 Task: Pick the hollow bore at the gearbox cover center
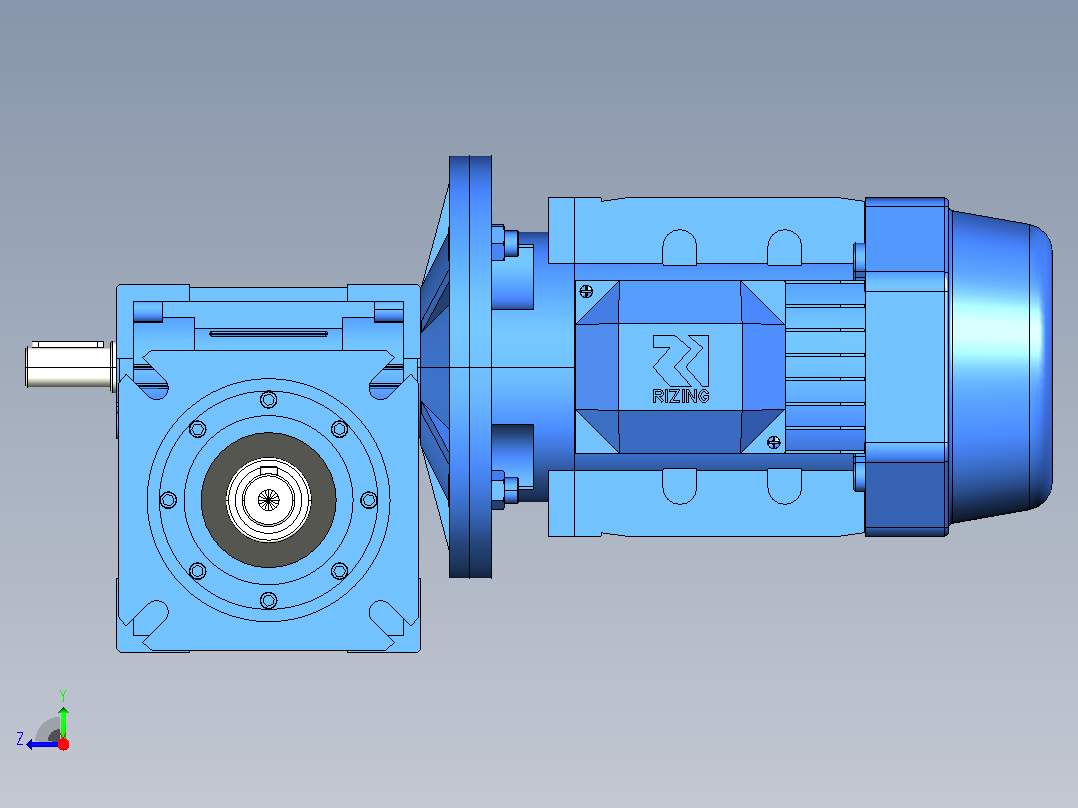[x=268, y=500]
